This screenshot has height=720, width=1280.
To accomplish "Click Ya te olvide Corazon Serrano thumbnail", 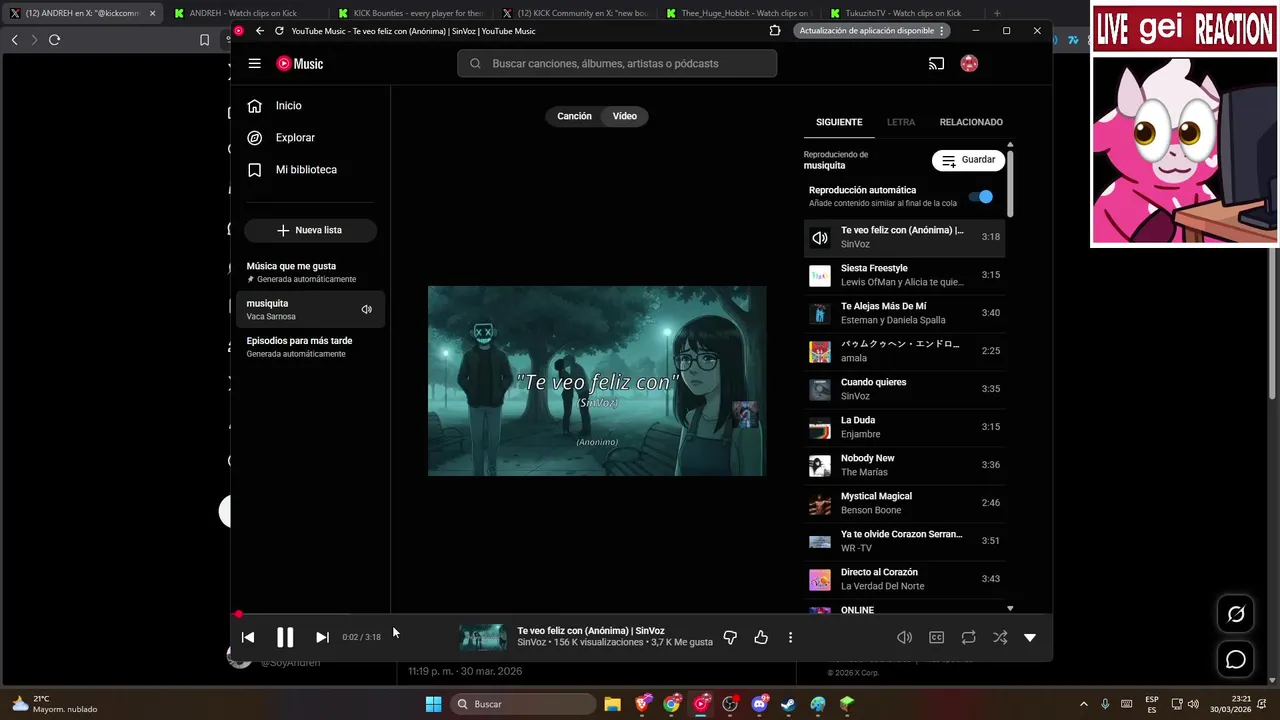I will pos(820,541).
